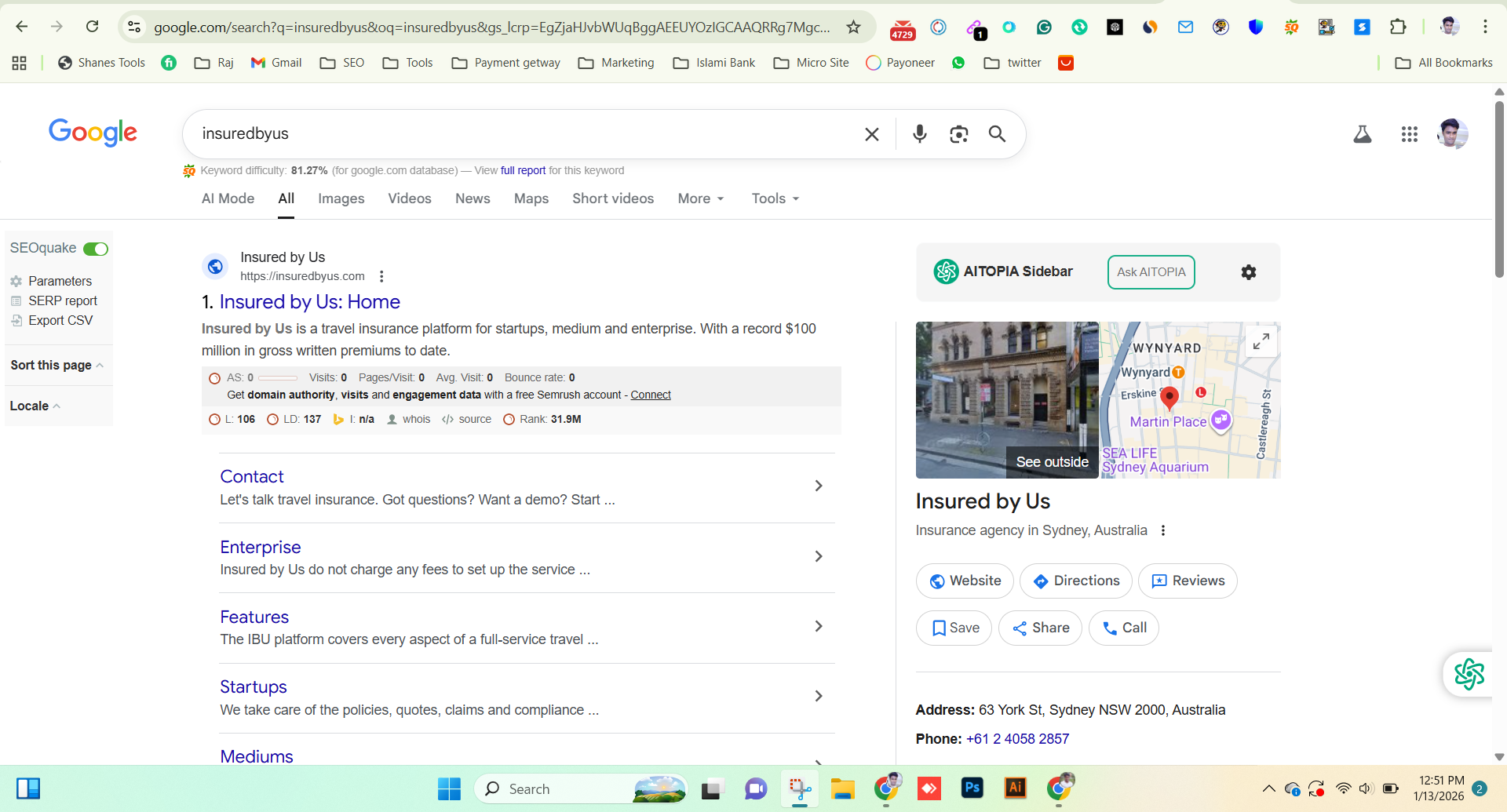Click the Chrome address bar URL

(x=492, y=27)
